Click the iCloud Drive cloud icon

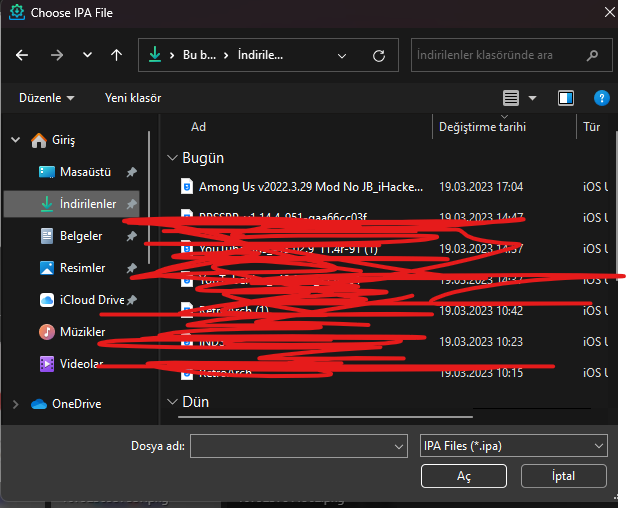pos(47,300)
